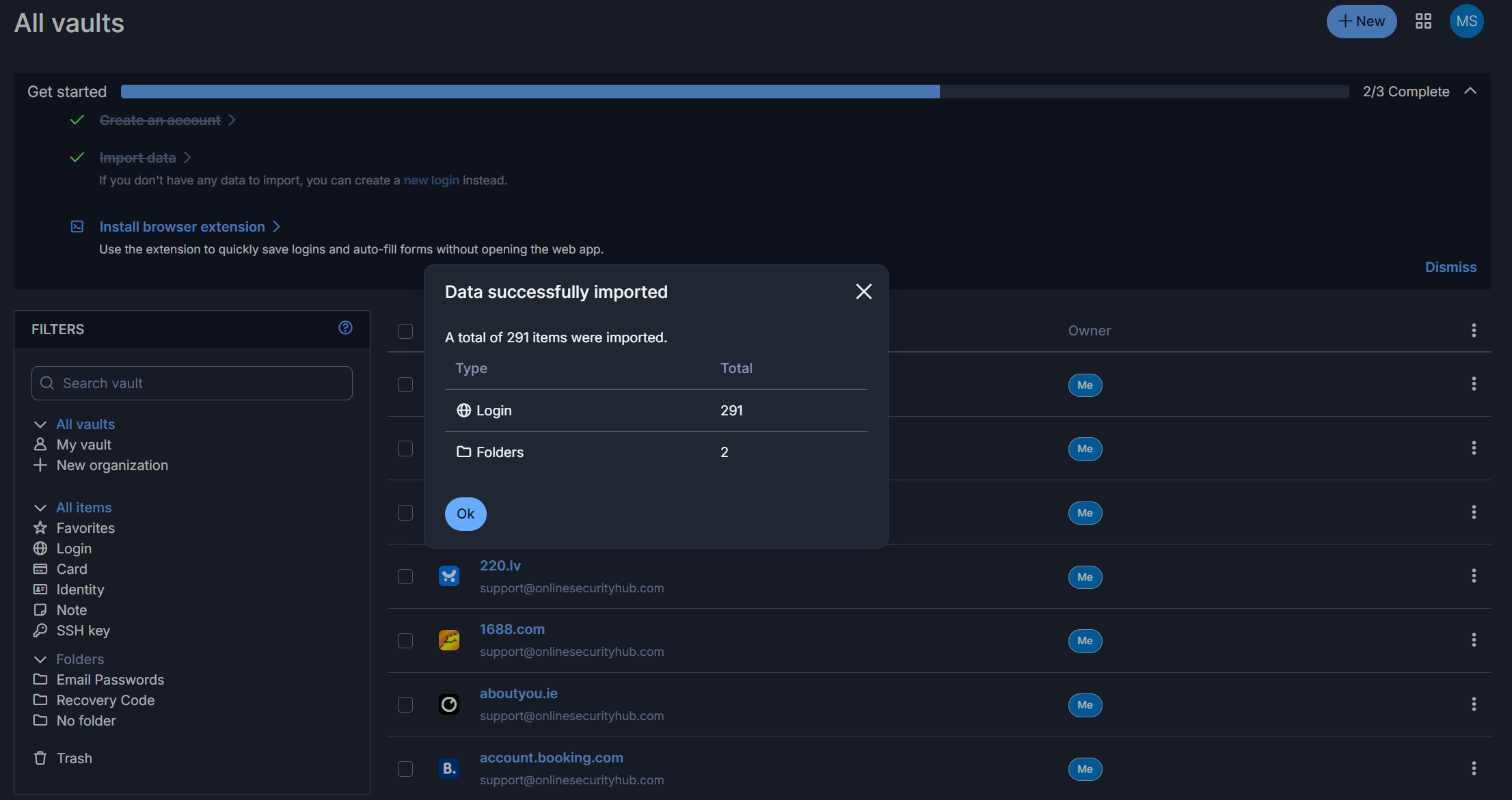Collapse the All vaults section
Viewport: 1512px width, 800px height.
(40, 424)
